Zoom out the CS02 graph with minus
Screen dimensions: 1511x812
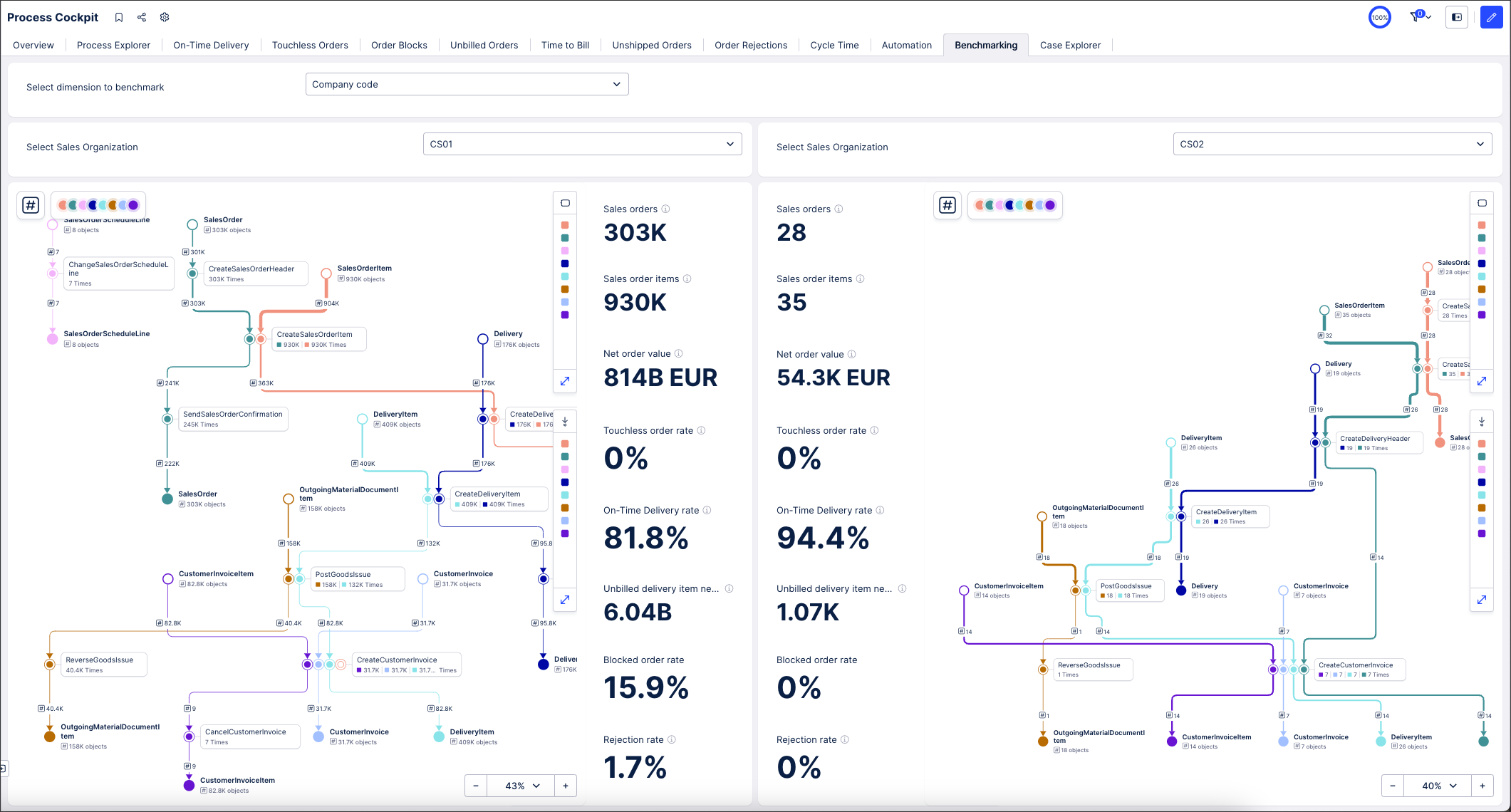click(x=1393, y=786)
